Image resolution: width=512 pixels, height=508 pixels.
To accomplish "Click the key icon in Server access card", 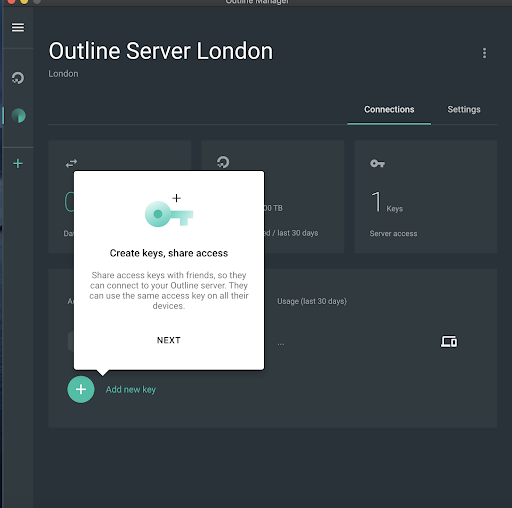I will tap(377, 163).
